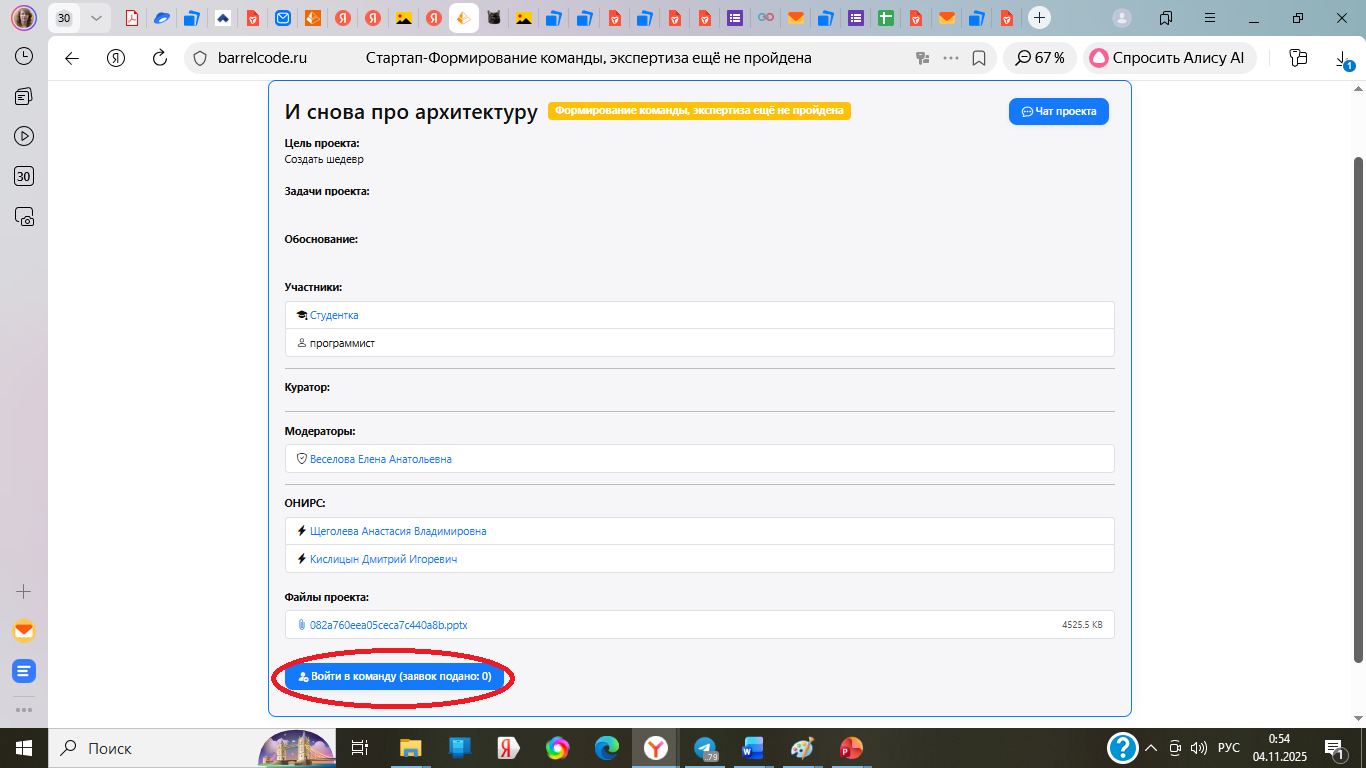Screen dimensions: 1366x768
Task: Download file 082a760eea05ceca7c440a8b.pptx
Action: click(x=389, y=625)
